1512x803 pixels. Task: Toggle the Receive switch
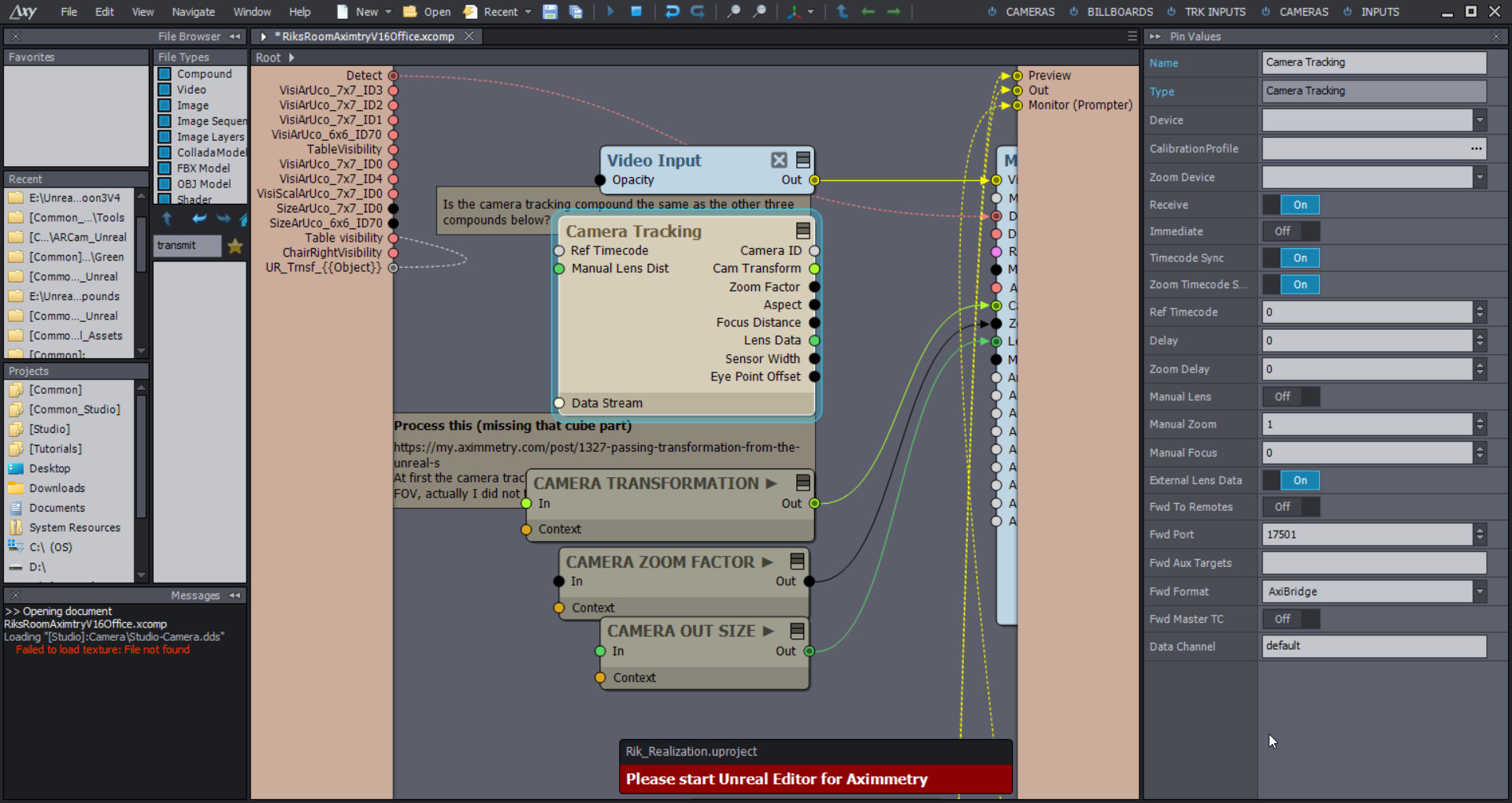click(x=1291, y=205)
